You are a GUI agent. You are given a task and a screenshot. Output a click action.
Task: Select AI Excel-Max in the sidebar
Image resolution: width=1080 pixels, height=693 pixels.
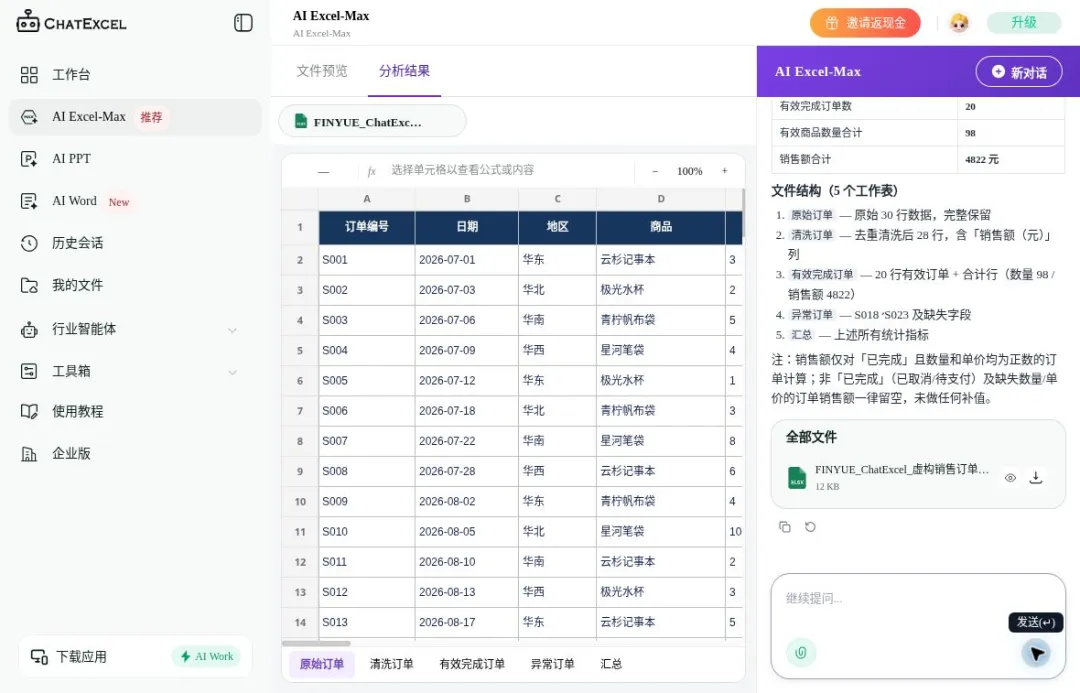pos(135,117)
